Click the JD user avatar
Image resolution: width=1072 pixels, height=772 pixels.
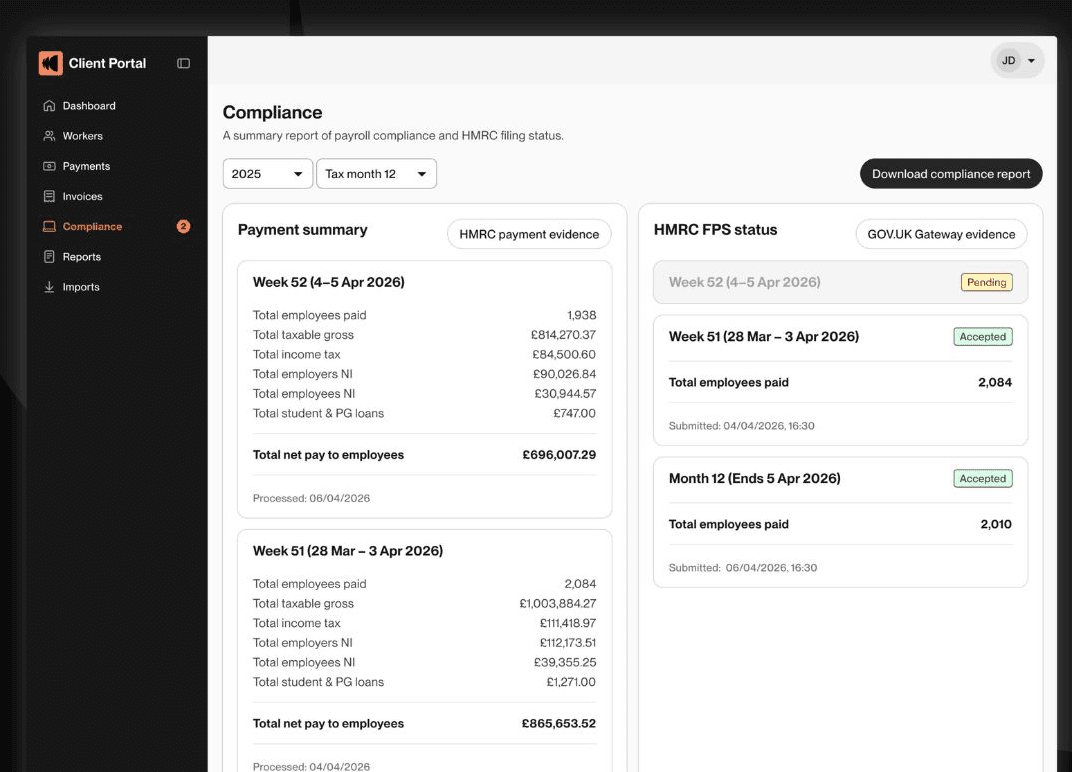coord(1008,60)
